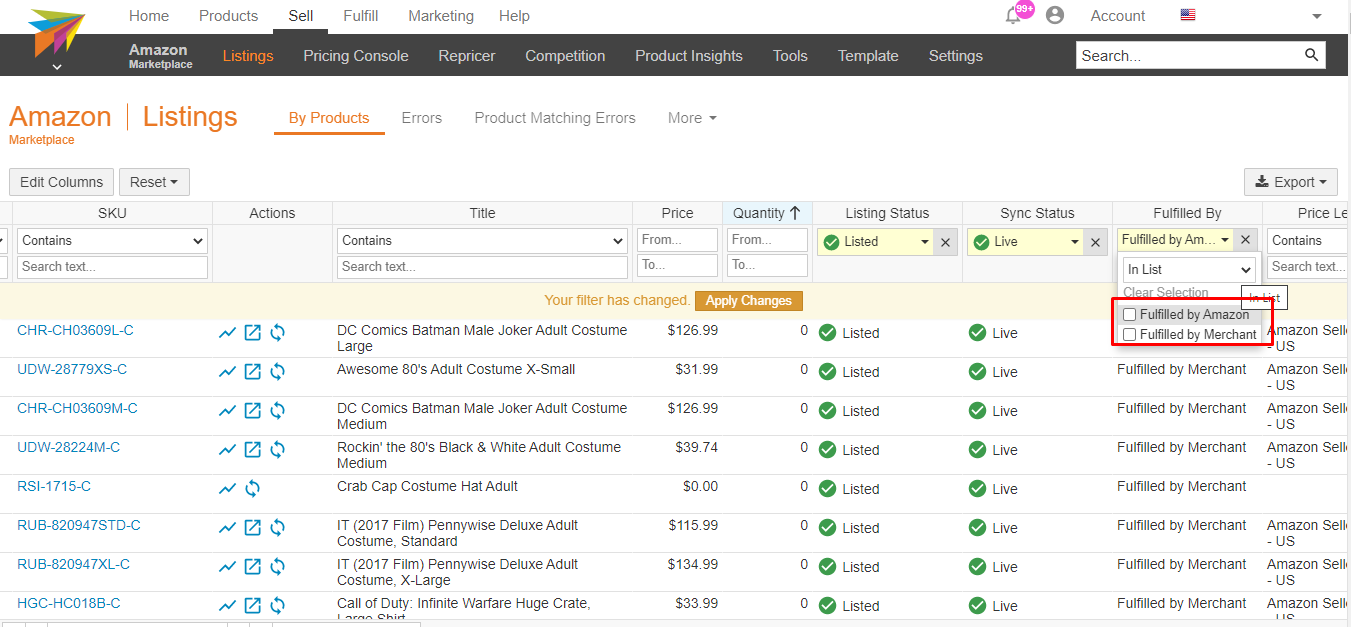
Task: Open the In List operator dropdown
Action: (x=1189, y=270)
